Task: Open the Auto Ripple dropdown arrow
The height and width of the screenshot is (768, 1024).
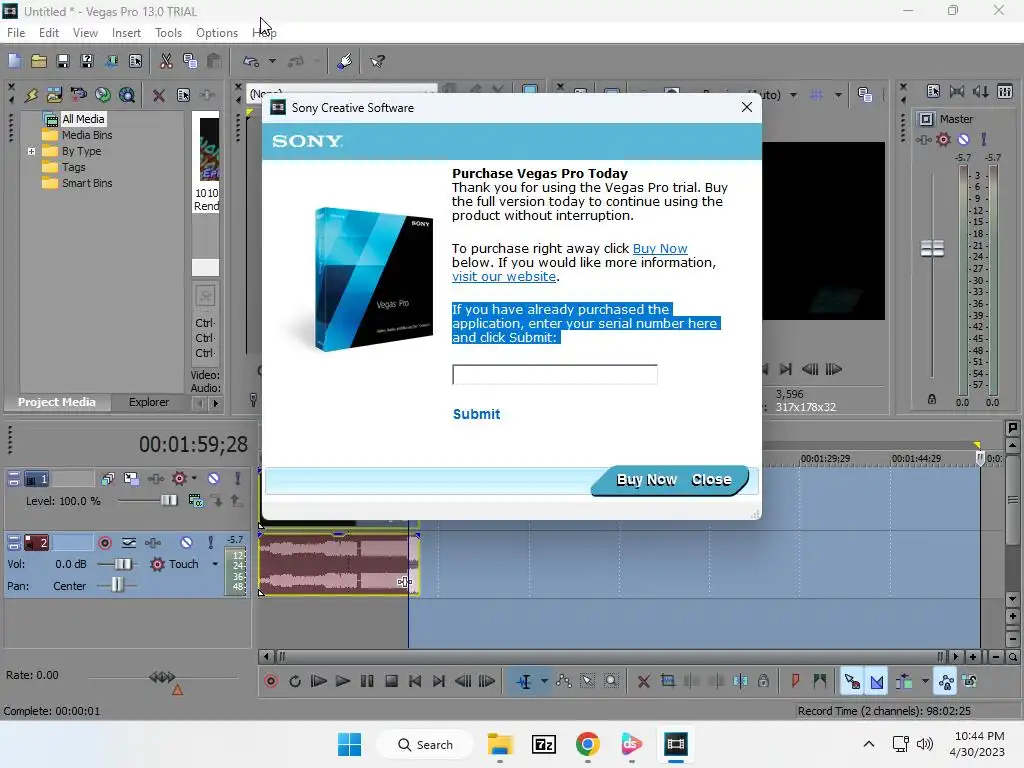Action: tap(925, 681)
